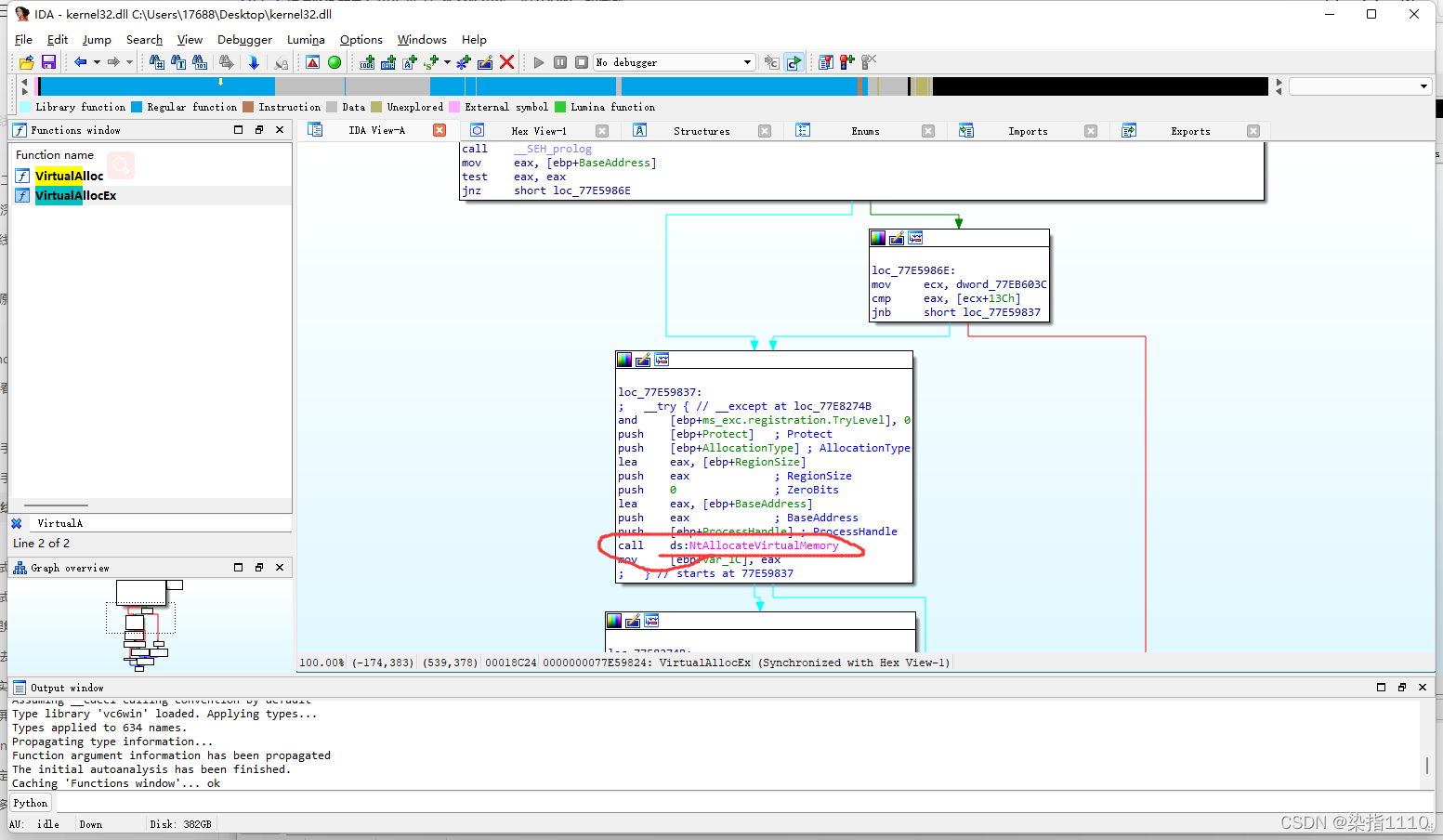This screenshot has width=1443, height=840.
Task: Open the Debugger menu
Action: (x=244, y=40)
